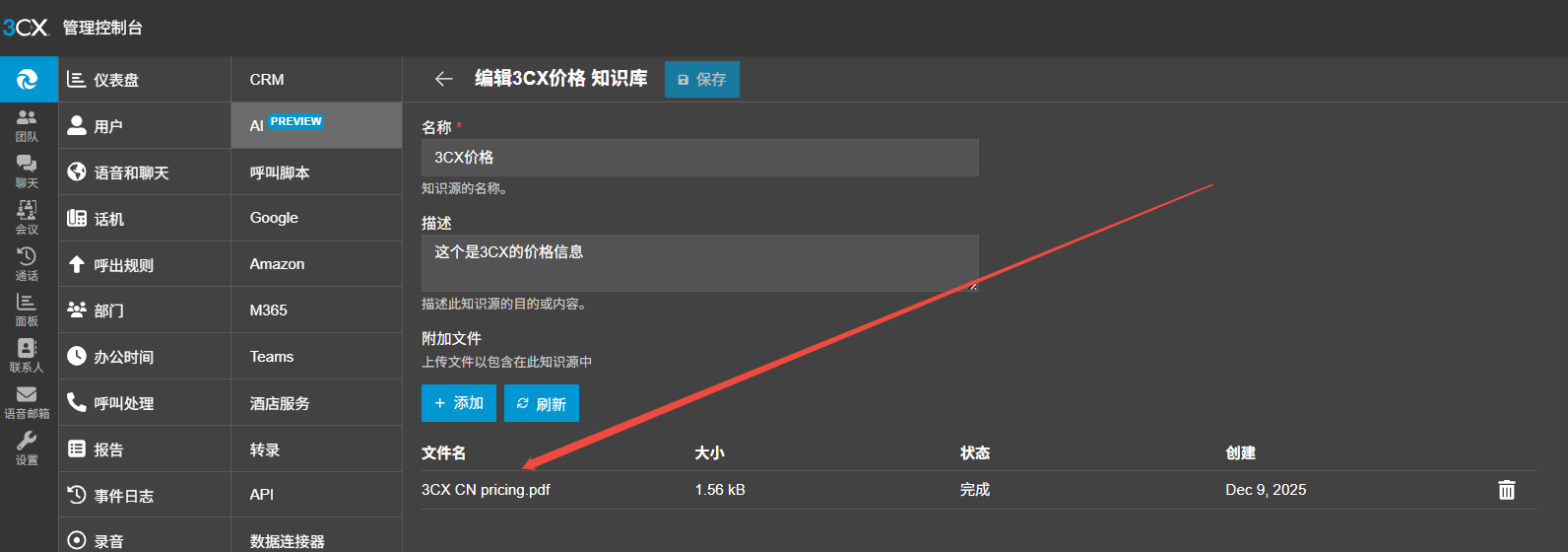Click the 完成 status cell

click(x=975, y=490)
